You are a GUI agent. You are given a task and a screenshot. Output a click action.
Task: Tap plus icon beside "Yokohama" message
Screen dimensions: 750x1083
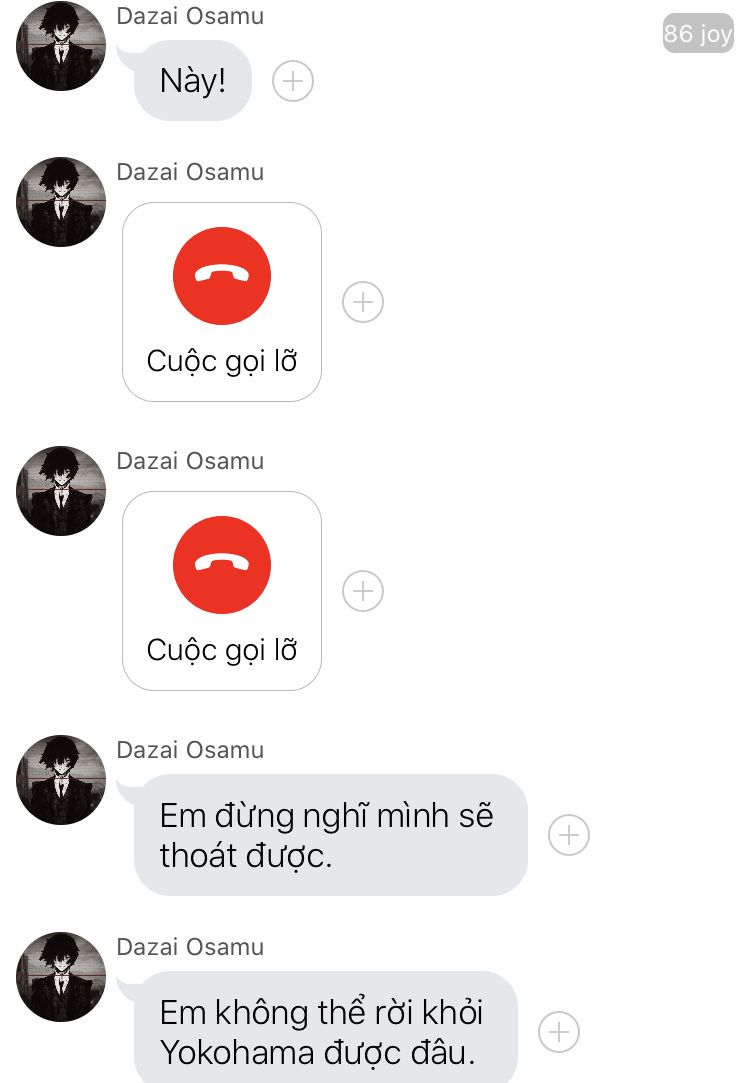559,1032
